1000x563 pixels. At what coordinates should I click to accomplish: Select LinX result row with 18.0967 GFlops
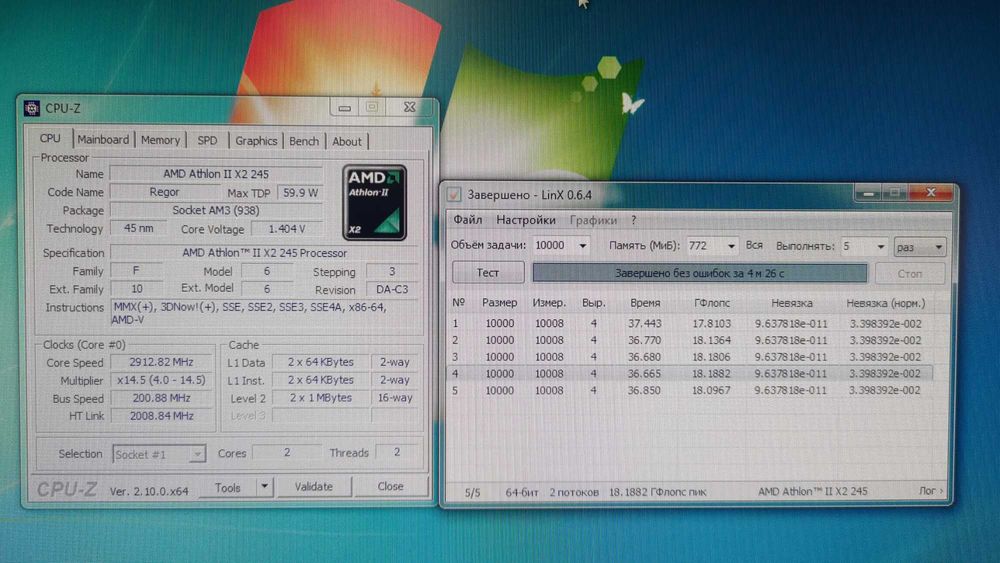(x=691, y=390)
